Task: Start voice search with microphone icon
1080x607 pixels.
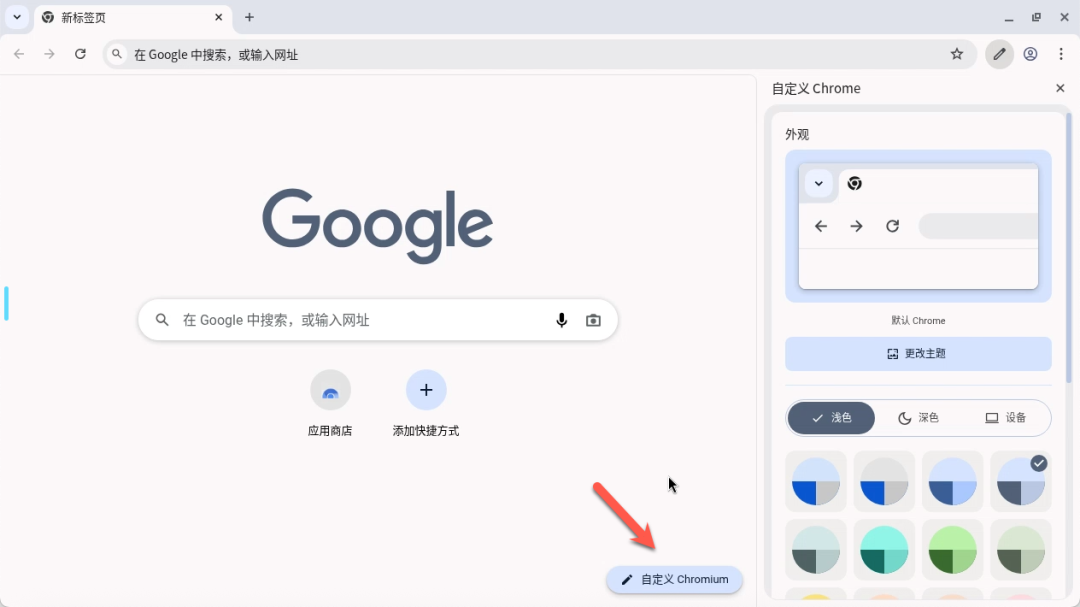Action: coord(561,320)
